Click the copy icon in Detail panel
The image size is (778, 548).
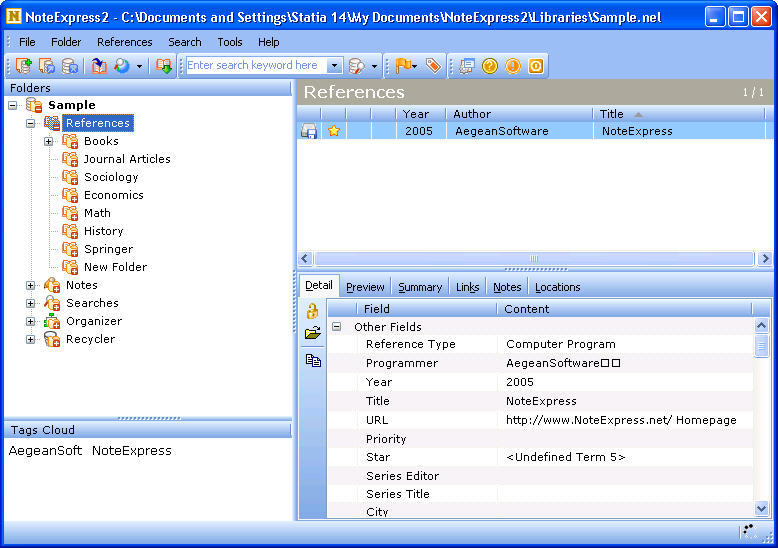click(312, 360)
